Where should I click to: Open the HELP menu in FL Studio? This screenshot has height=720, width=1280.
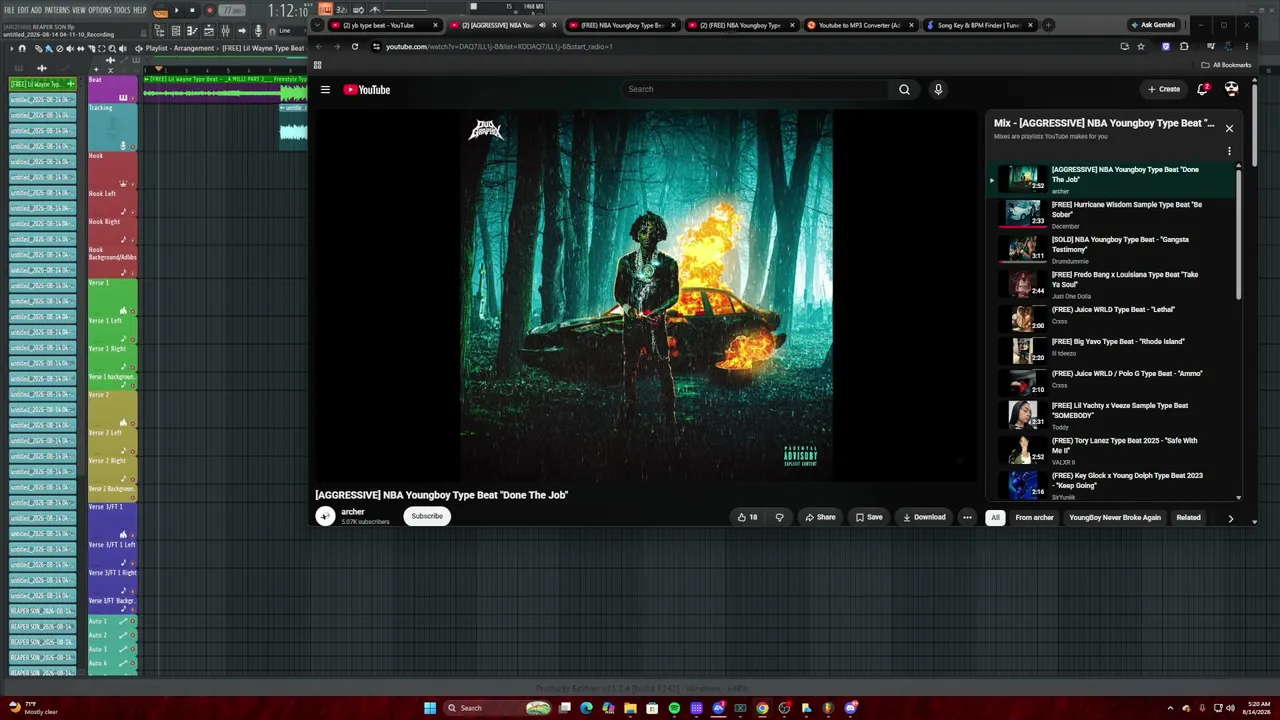coord(140,10)
